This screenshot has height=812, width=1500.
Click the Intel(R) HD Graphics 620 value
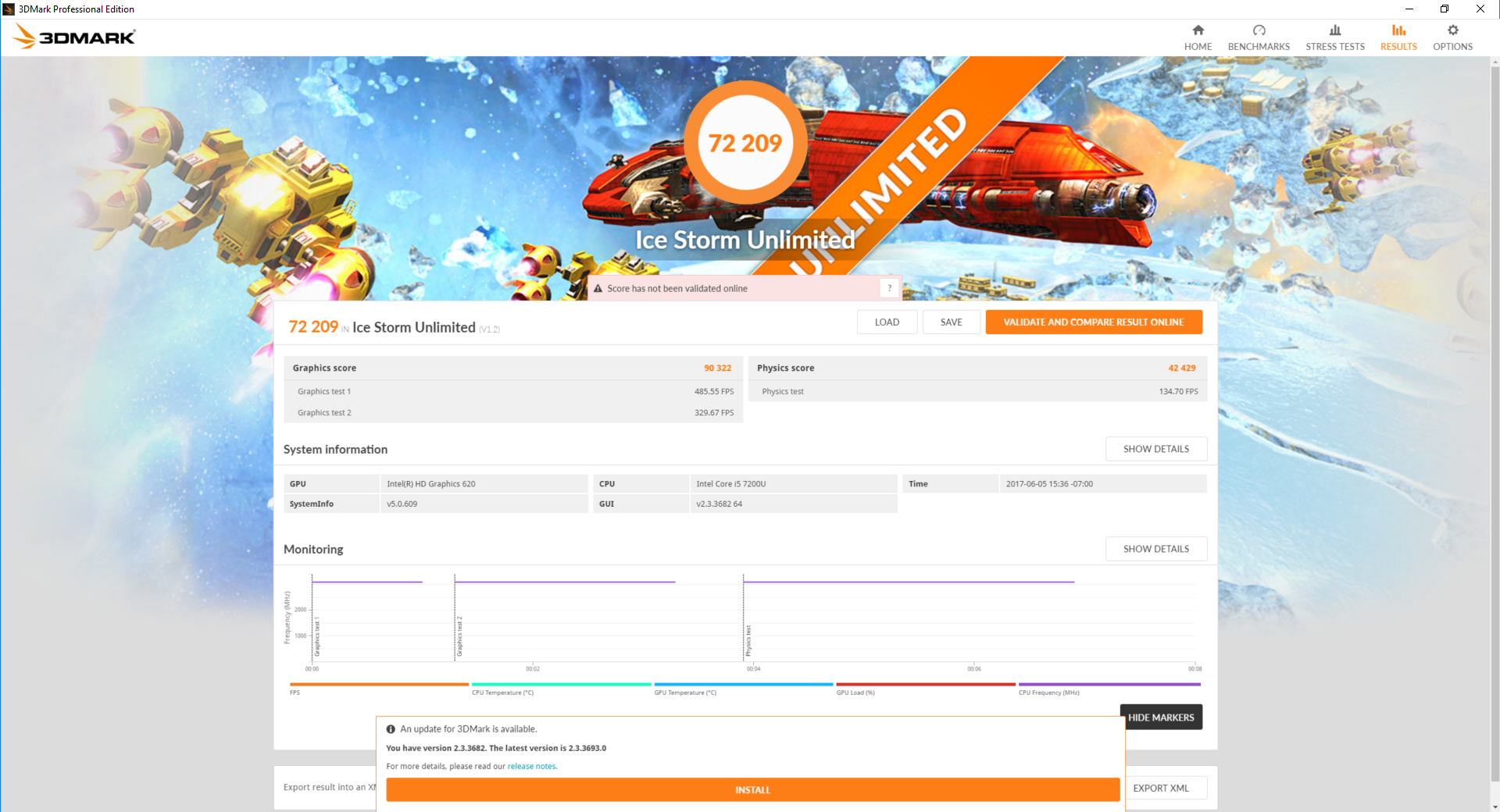[431, 484]
